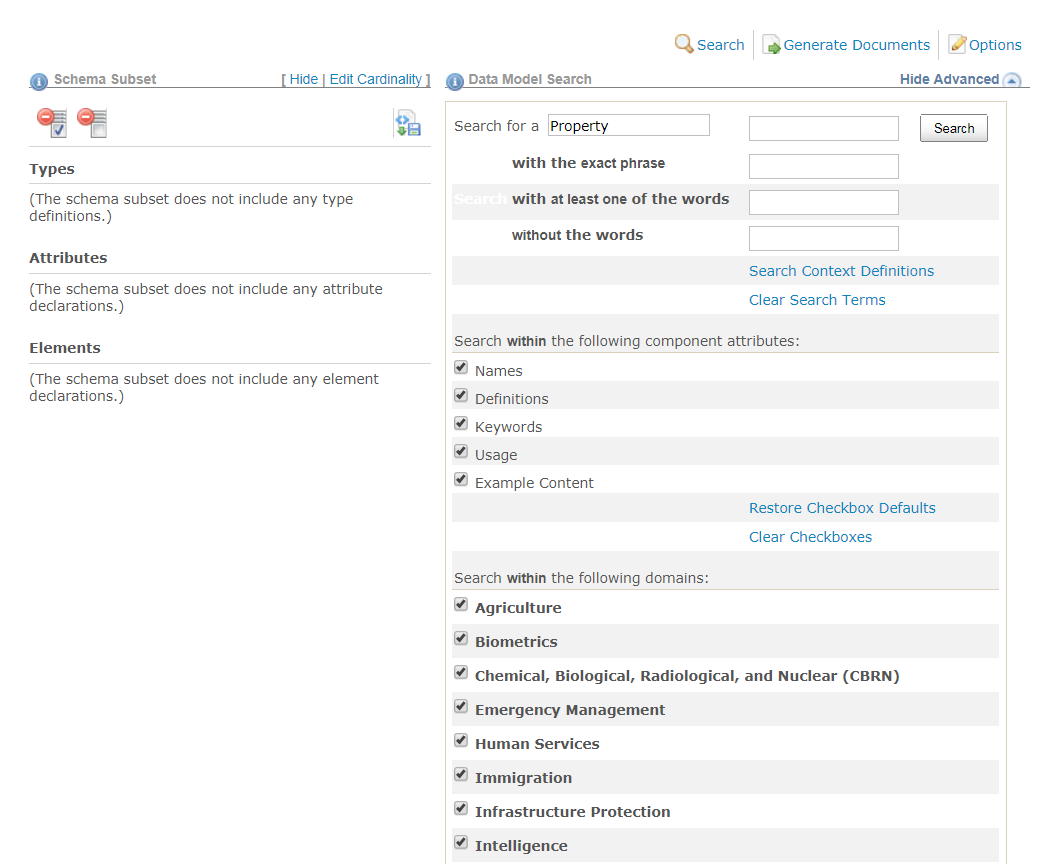This screenshot has width=1054, height=864.
Task: Uncheck the Biometrics domain checkbox
Action: pyautogui.click(x=461, y=638)
